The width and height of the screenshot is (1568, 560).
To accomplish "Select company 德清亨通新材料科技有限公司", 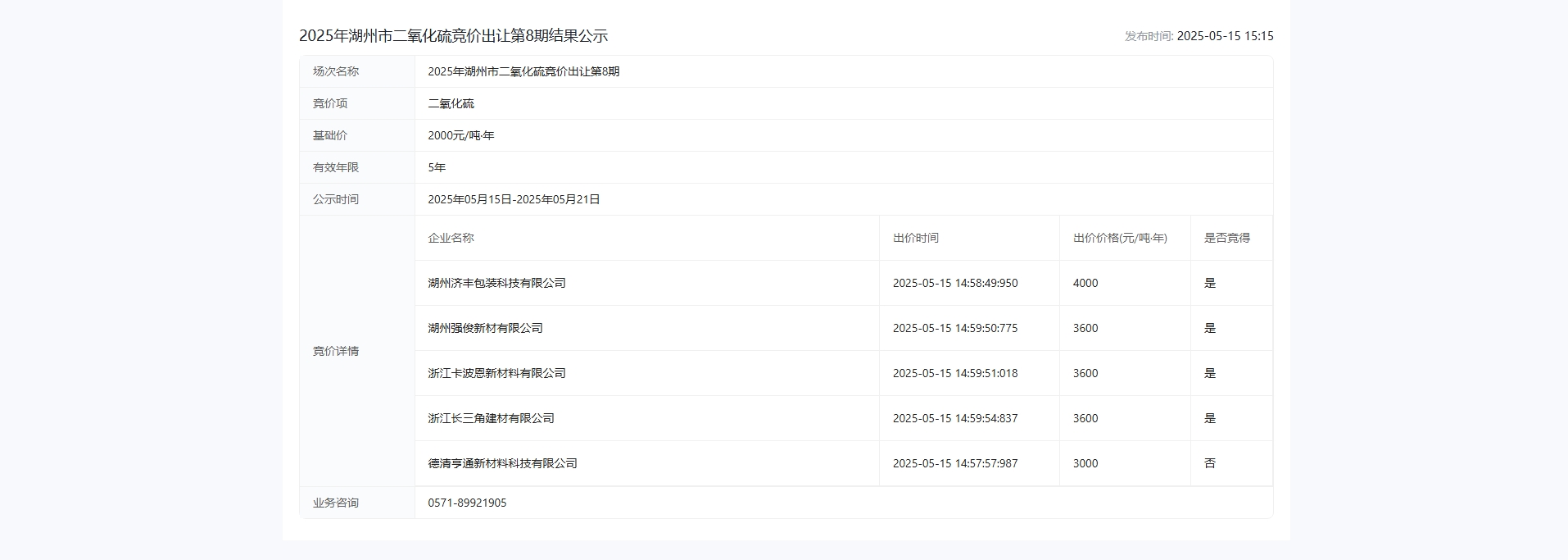I will pos(502,463).
